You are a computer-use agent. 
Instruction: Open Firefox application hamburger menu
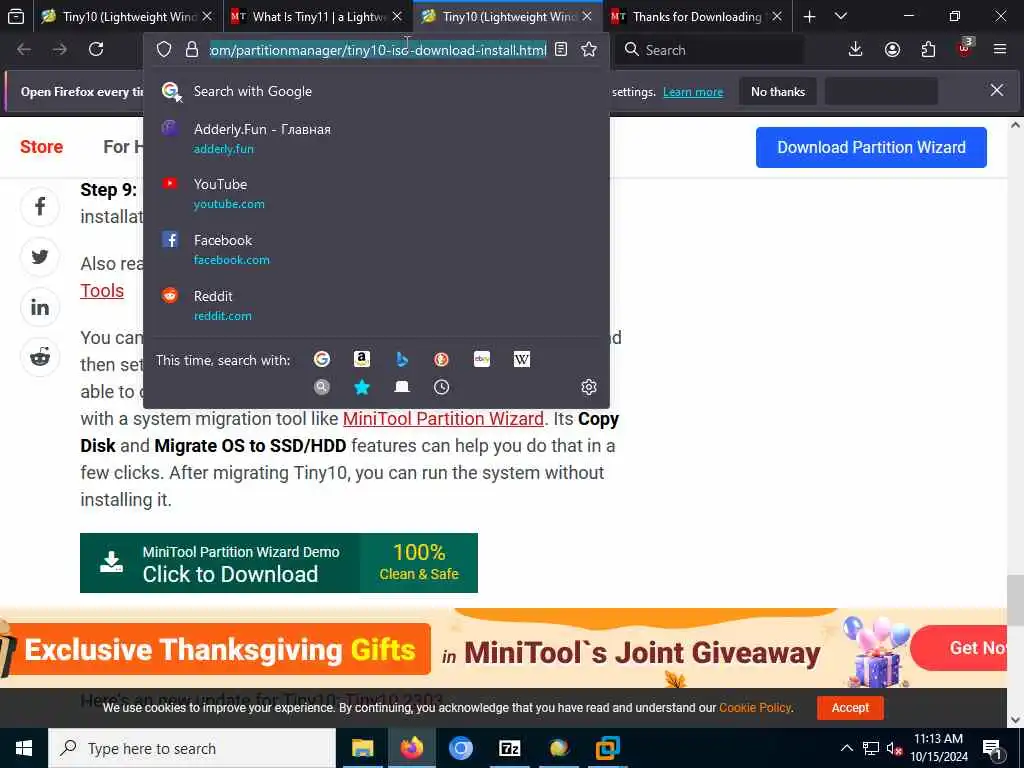click(999, 50)
